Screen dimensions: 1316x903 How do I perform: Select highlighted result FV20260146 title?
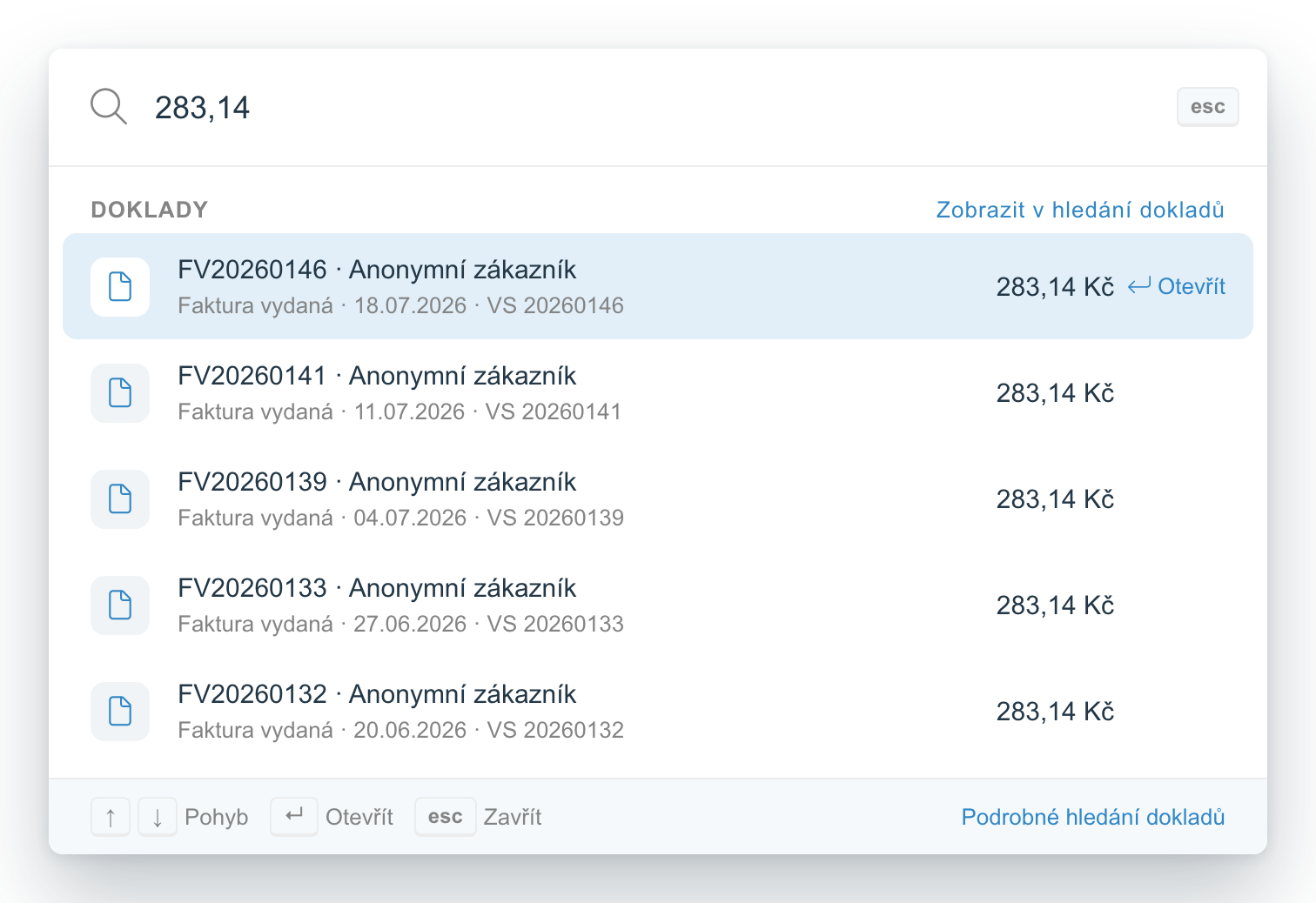[x=377, y=270]
